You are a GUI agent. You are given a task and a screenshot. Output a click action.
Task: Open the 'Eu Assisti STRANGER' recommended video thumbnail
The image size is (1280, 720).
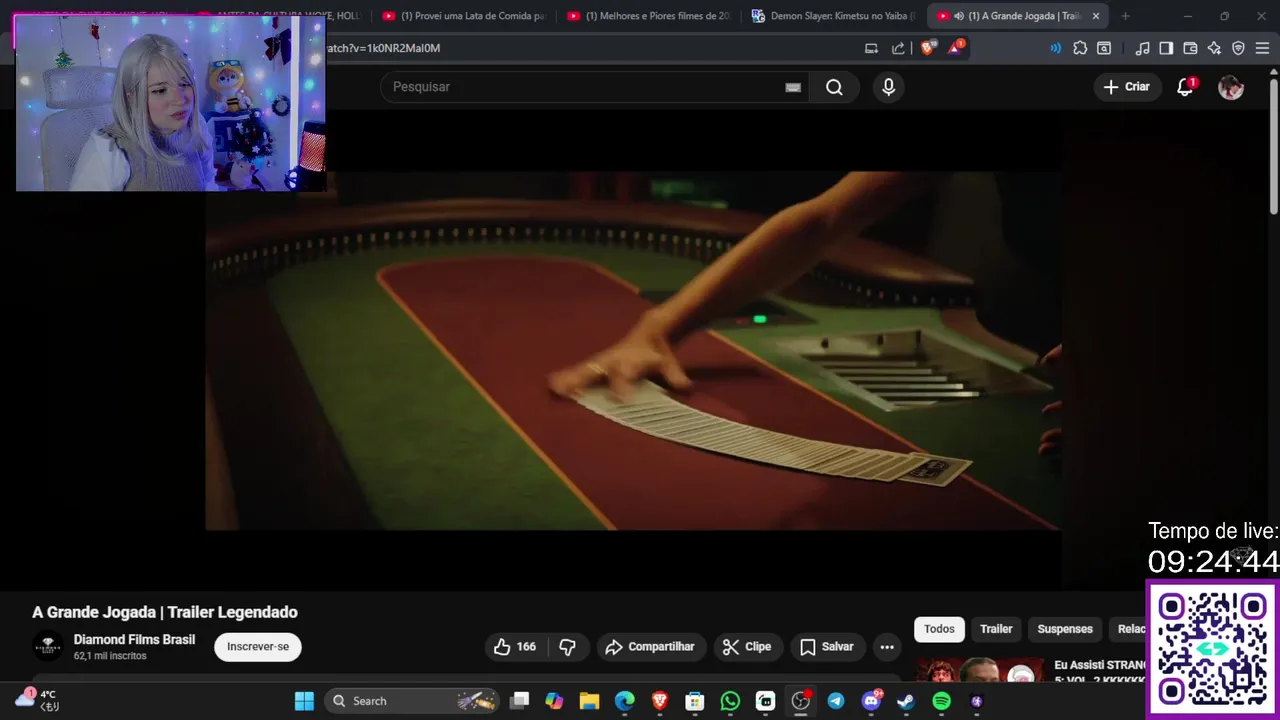click(x=980, y=670)
